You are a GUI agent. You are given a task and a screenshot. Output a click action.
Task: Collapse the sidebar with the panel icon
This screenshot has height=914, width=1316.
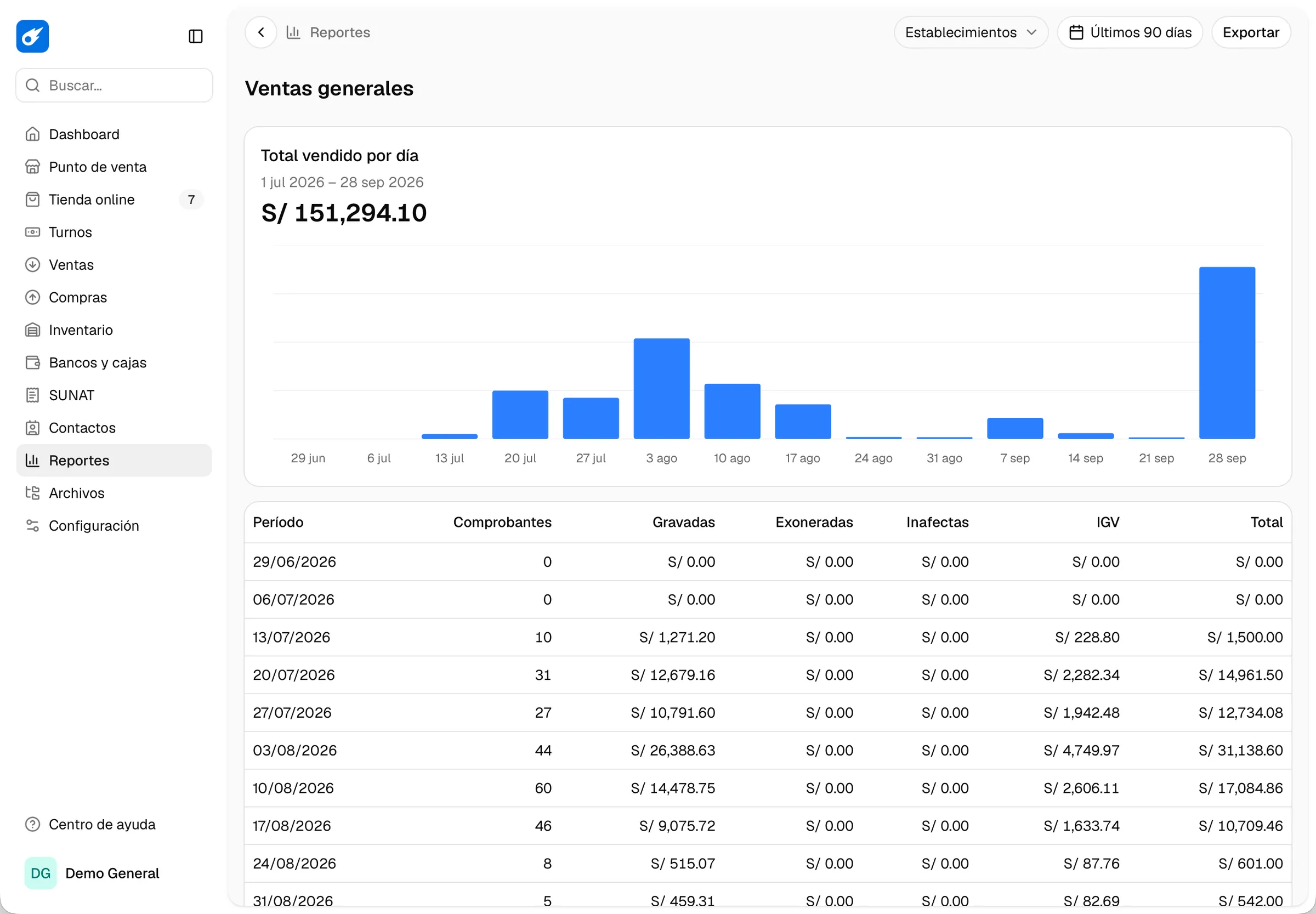click(196, 36)
